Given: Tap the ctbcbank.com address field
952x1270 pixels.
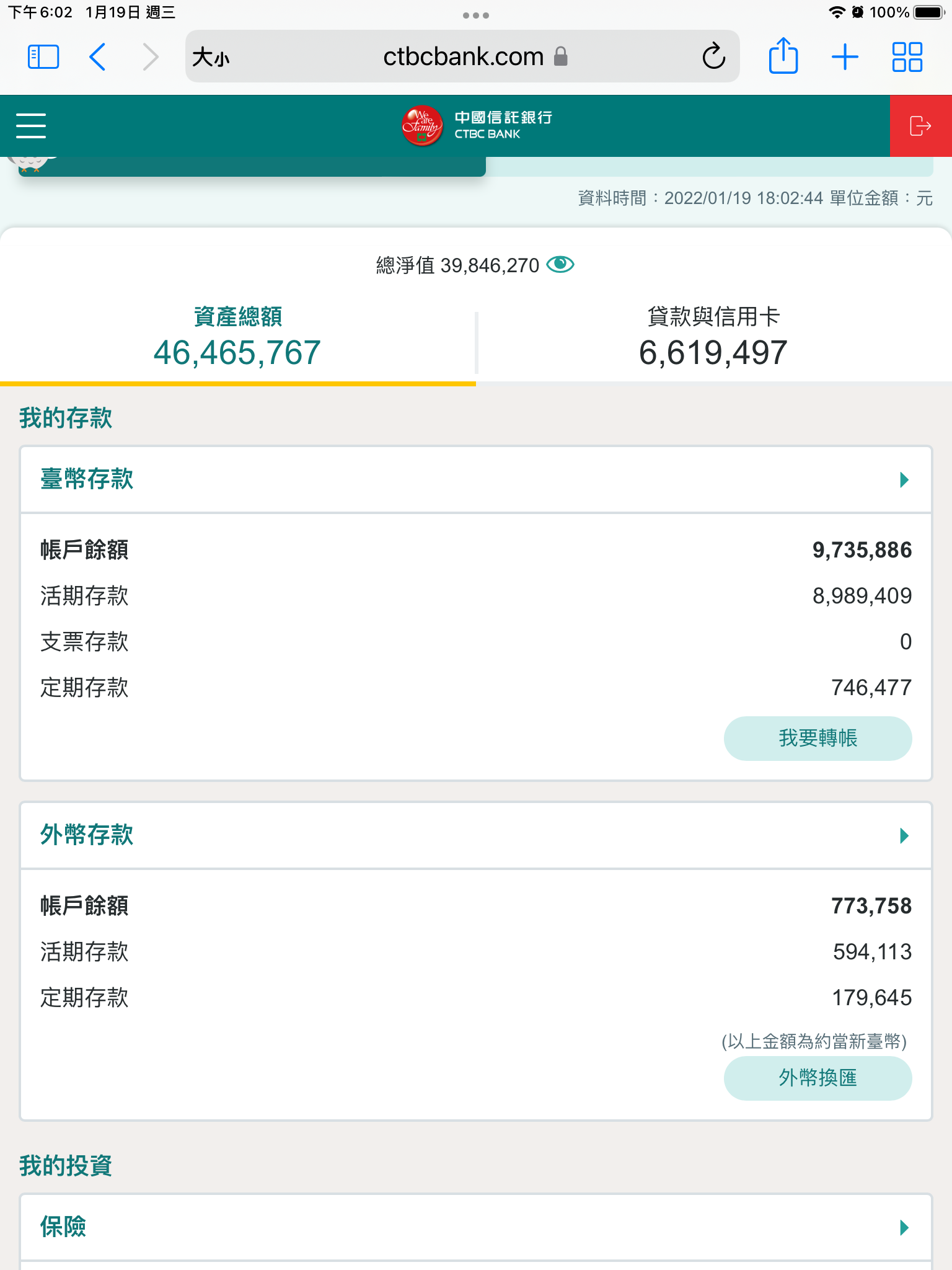Looking at the screenshot, I should coord(462,57).
